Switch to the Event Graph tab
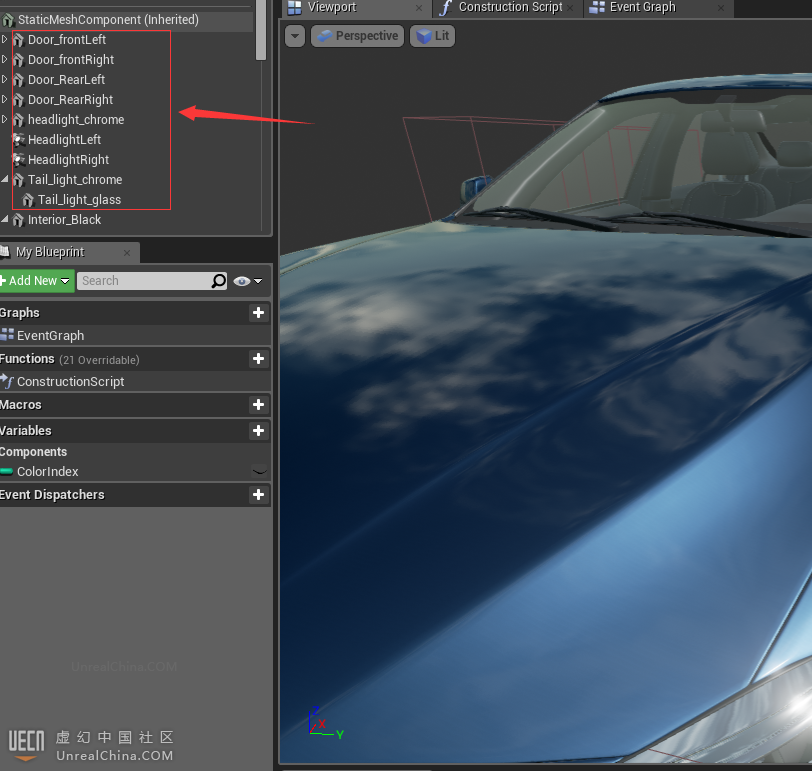The width and height of the screenshot is (812, 771). (641, 8)
